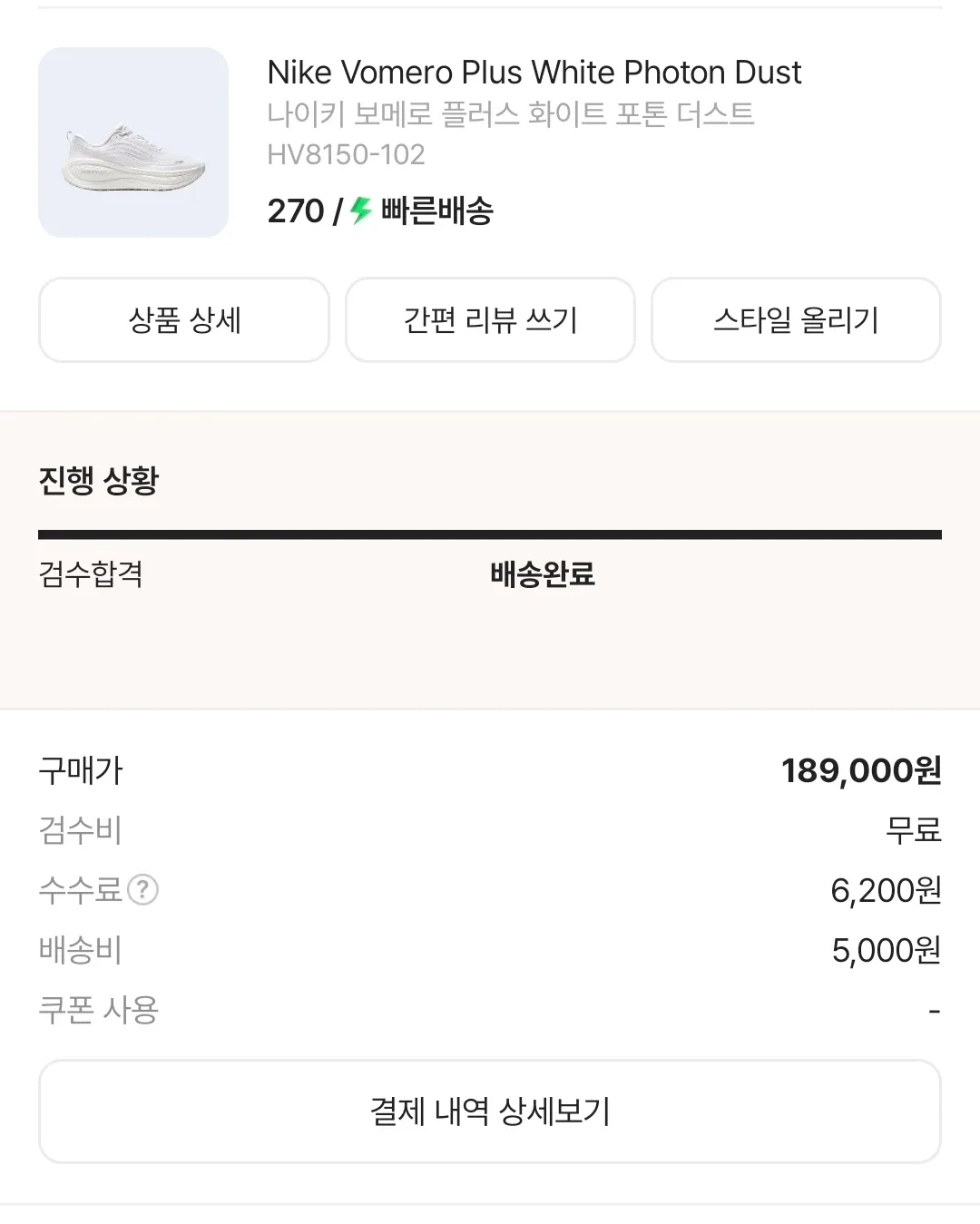Click the black progress bar
Screen dimensions: 980x1224
490,535
